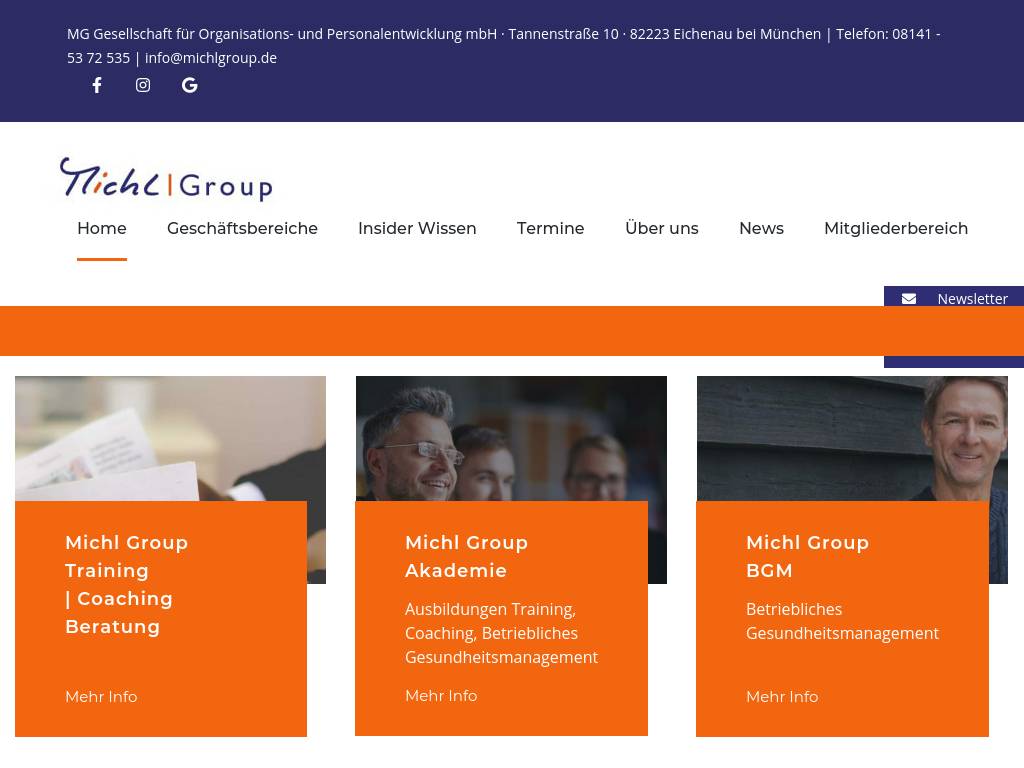Navigate to the News page

click(761, 228)
